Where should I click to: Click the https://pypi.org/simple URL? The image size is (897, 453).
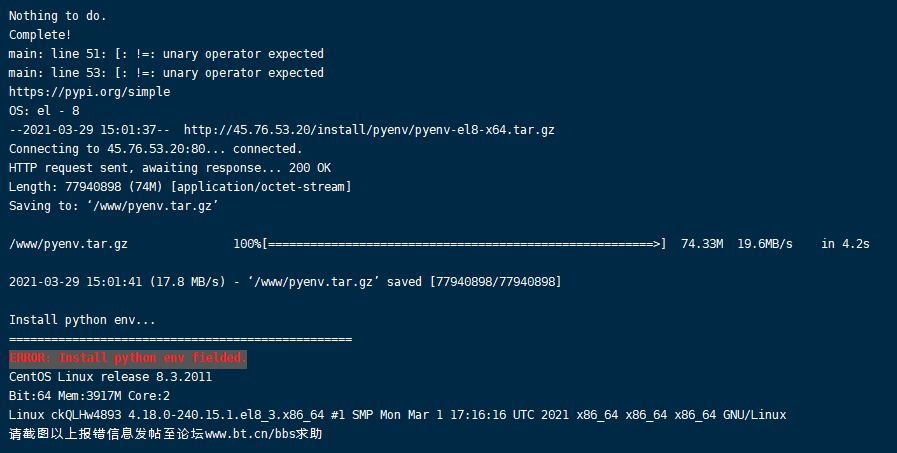pos(89,92)
